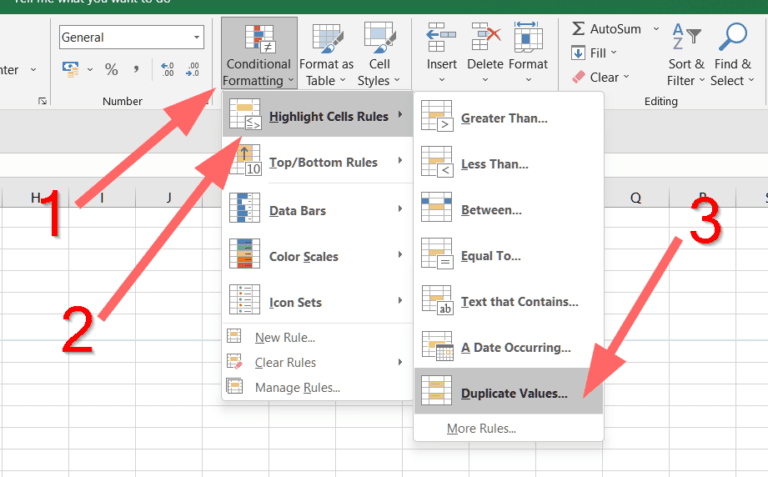
Task: Click the Fill down-arrow icon
Action: [x=578, y=52]
